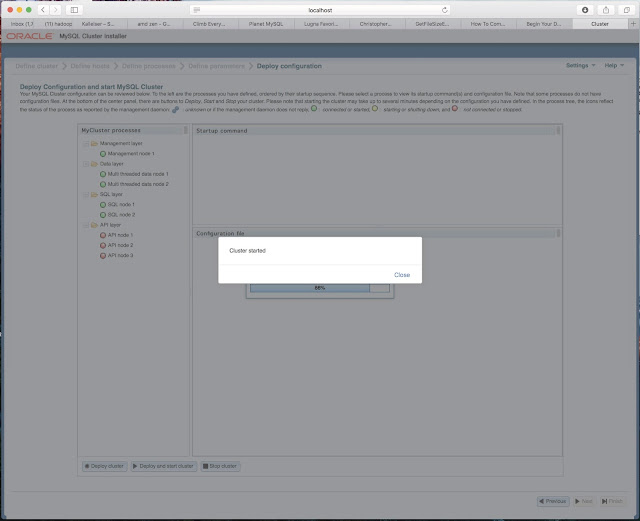Image resolution: width=640 pixels, height=521 pixels.
Task: Go to Define processes step
Action: pos(149,66)
